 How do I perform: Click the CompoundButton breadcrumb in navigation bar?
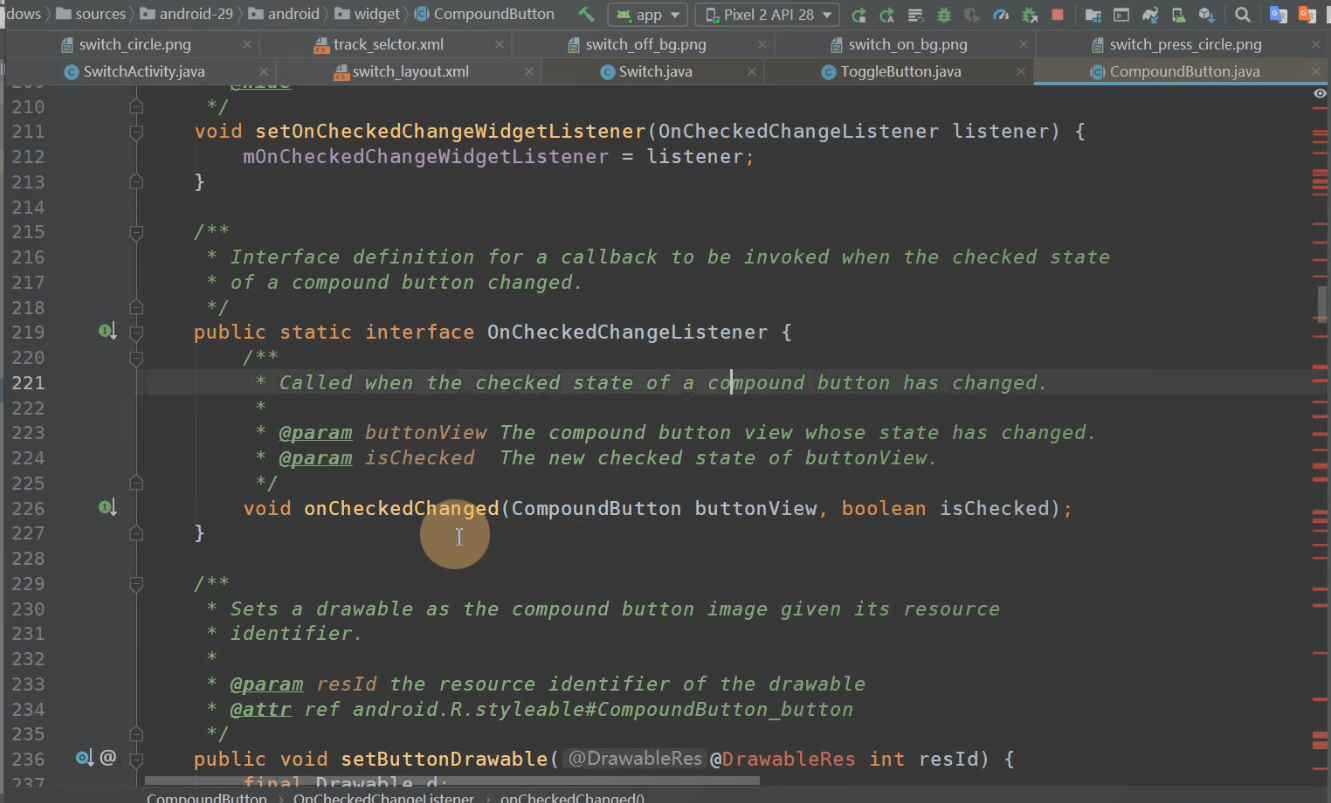point(483,14)
